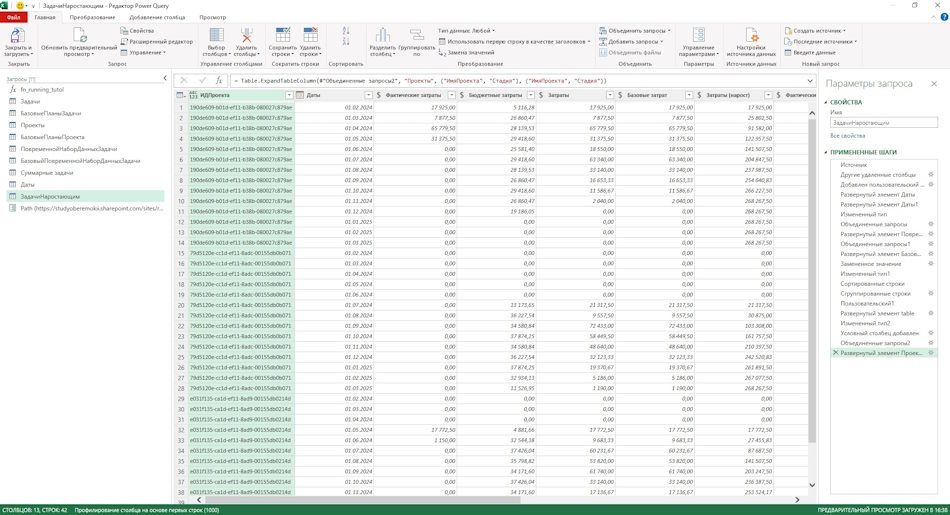
Task: Open the Создать источник dropdown
Action: [815, 30]
